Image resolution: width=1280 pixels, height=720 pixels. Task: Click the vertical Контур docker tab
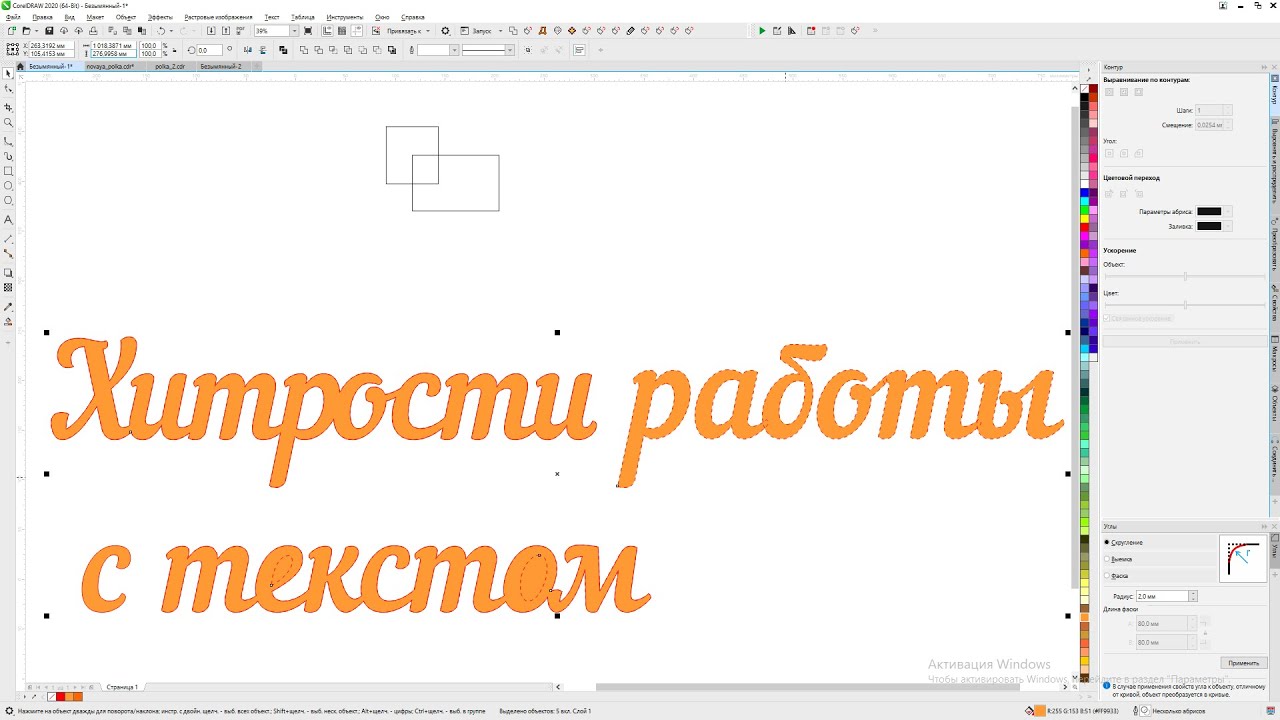1275,92
